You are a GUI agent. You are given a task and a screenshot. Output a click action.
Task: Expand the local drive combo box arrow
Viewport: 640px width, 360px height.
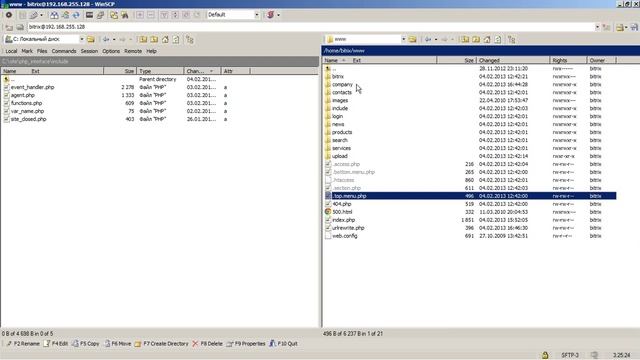(x=82, y=39)
